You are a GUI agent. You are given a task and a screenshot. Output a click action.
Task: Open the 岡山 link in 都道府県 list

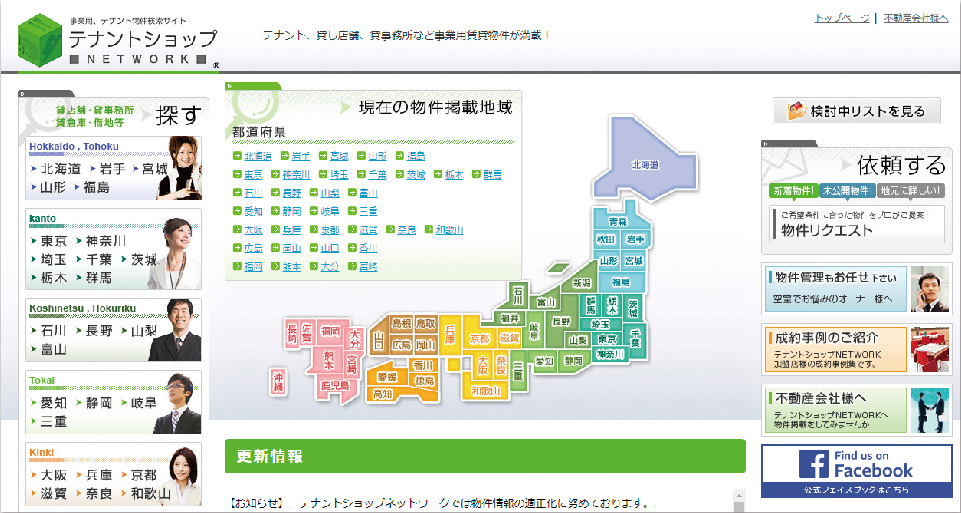(x=292, y=248)
